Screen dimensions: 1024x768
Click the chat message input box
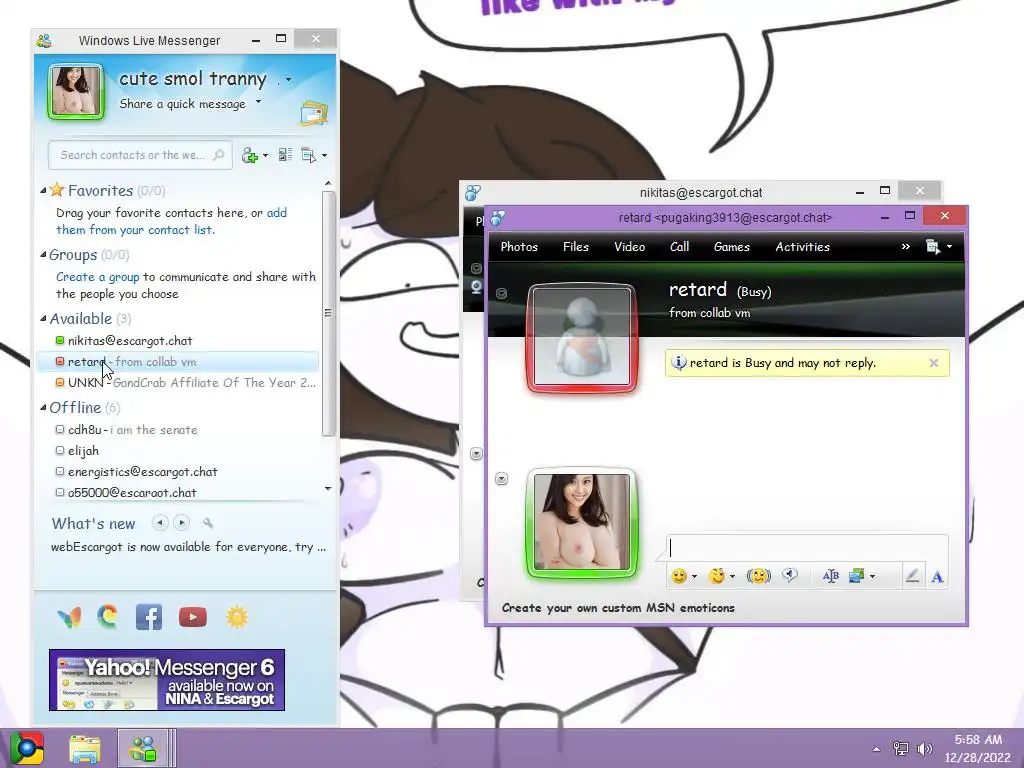(807, 548)
